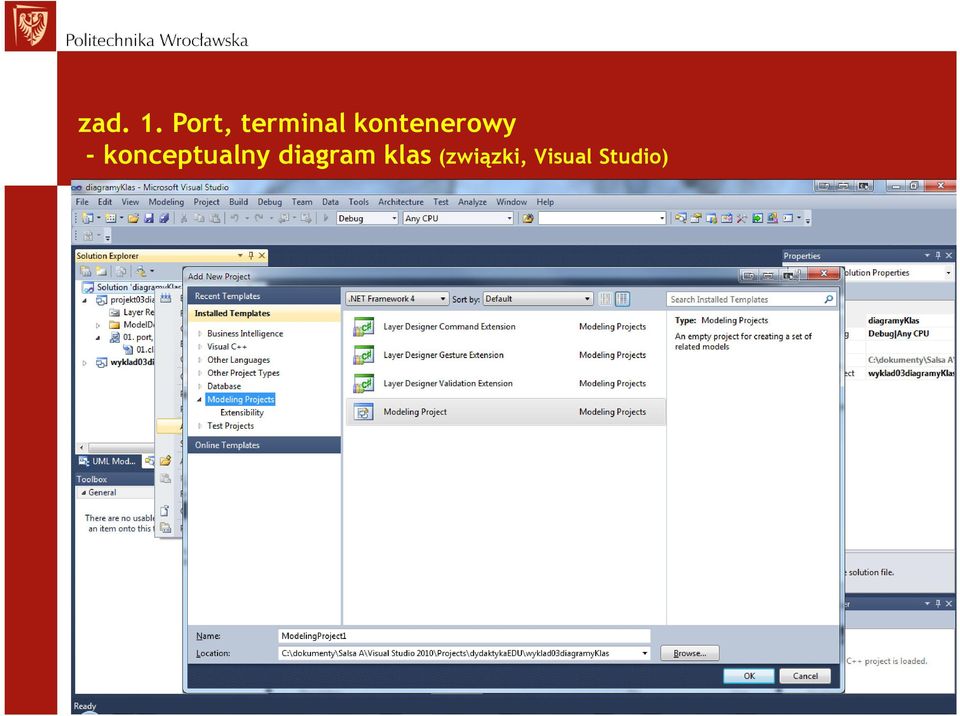Select Other Languages category
The width and height of the screenshot is (960, 716).
[238, 360]
